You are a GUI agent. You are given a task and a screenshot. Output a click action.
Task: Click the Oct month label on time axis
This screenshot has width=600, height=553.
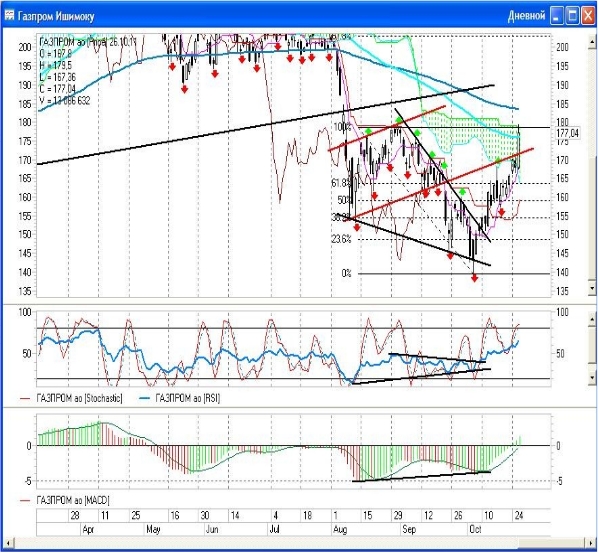pos(475,529)
